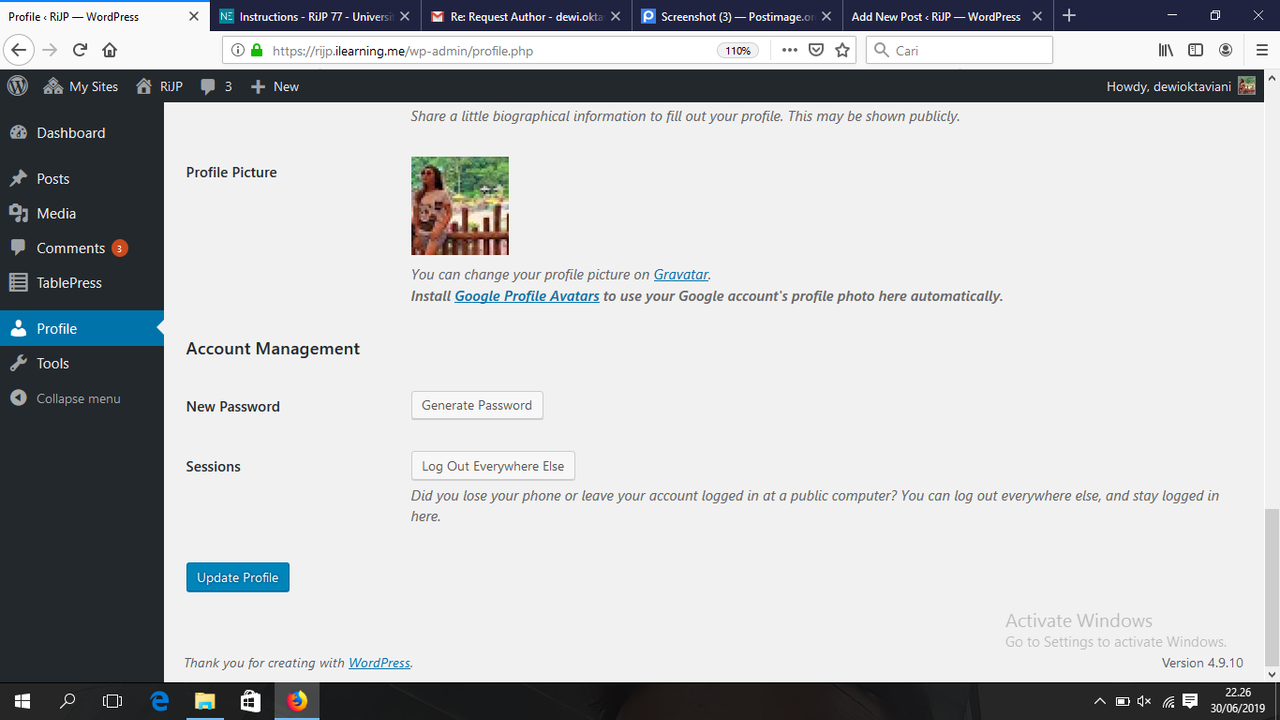The height and width of the screenshot is (720, 1280).
Task: Open the Firefox hamburger menu
Action: tap(1261, 49)
